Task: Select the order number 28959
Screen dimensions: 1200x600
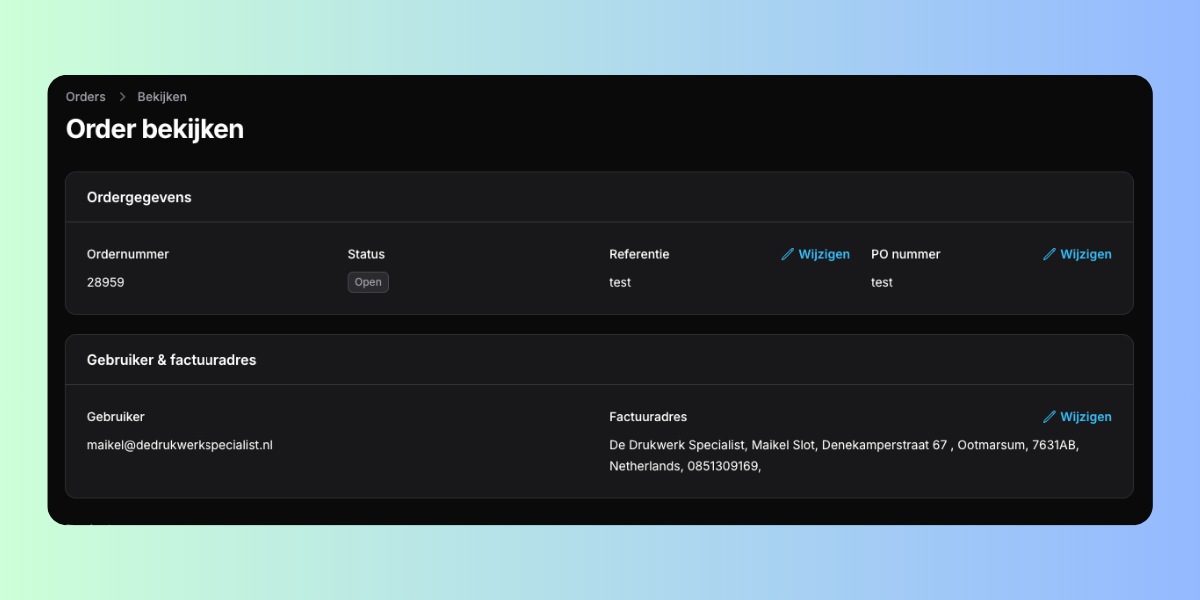Action: pyautogui.click(x=106, y=282)
